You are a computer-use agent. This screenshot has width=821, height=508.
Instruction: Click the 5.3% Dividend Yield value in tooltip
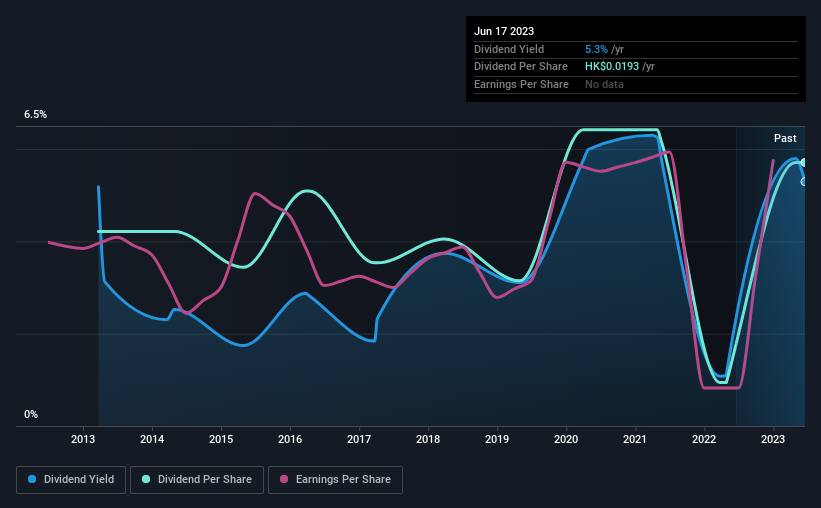pos(596,49)
